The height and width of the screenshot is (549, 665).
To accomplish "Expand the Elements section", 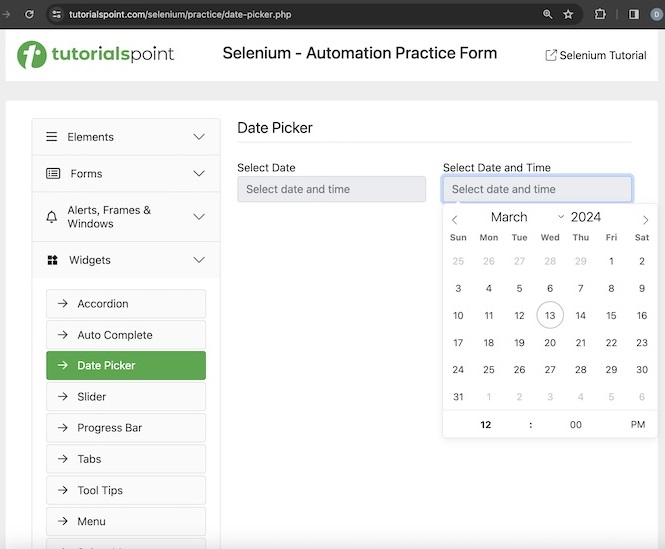I will (126, 137).
